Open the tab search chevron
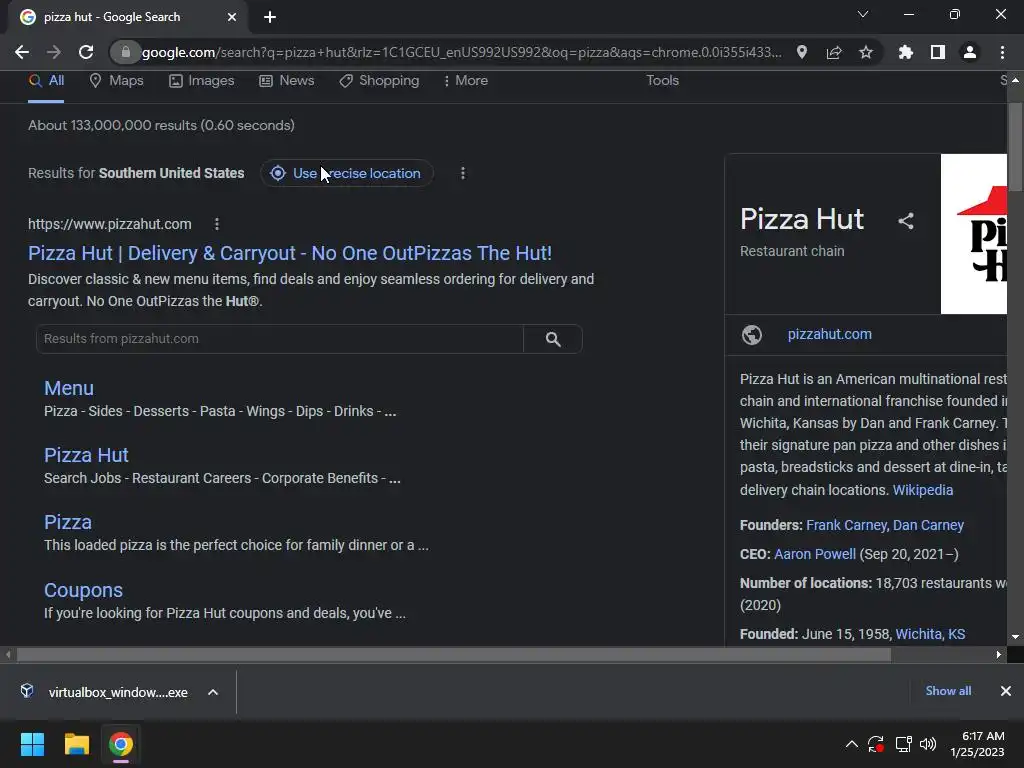The width and height of the screenshot is (1024, 768). point(863,14)
